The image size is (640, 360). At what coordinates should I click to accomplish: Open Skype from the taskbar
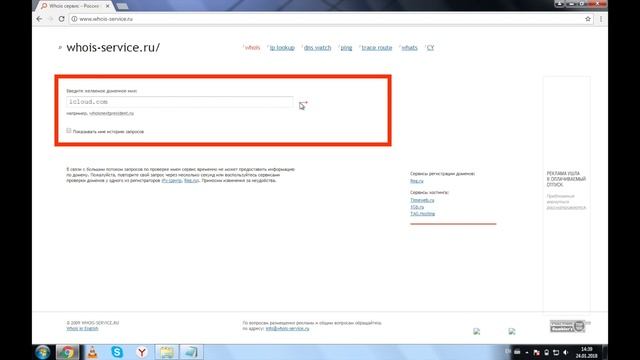117,352
